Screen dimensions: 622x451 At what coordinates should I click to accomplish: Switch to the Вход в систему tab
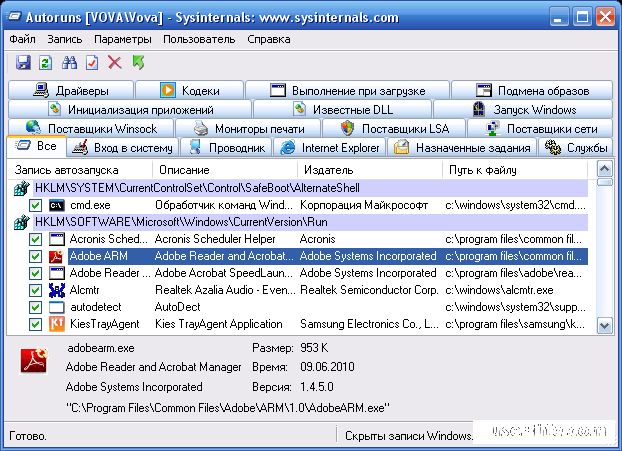(x=123, y=148)
